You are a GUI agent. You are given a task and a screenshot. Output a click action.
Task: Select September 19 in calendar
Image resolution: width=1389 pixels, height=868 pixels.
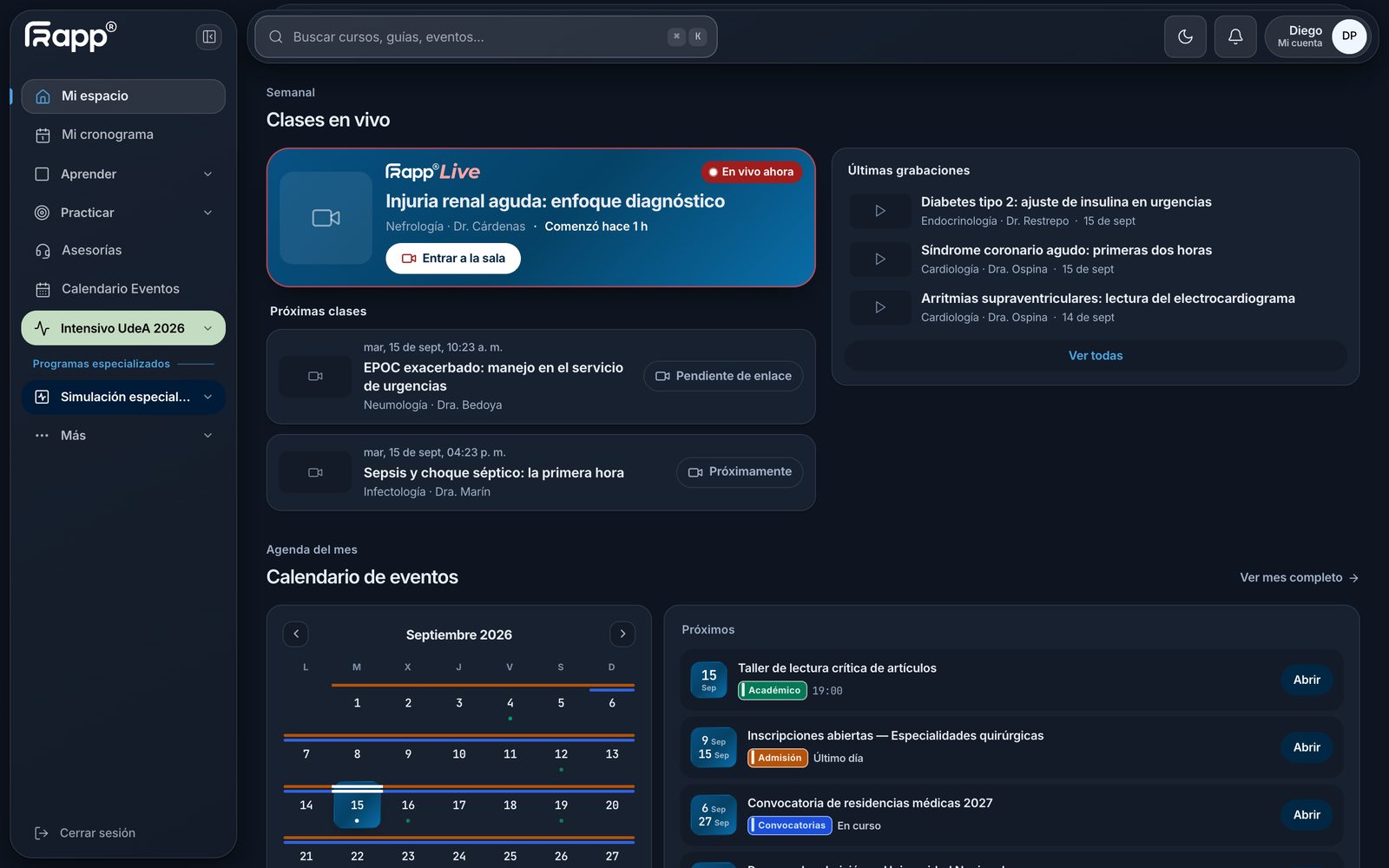561,806
